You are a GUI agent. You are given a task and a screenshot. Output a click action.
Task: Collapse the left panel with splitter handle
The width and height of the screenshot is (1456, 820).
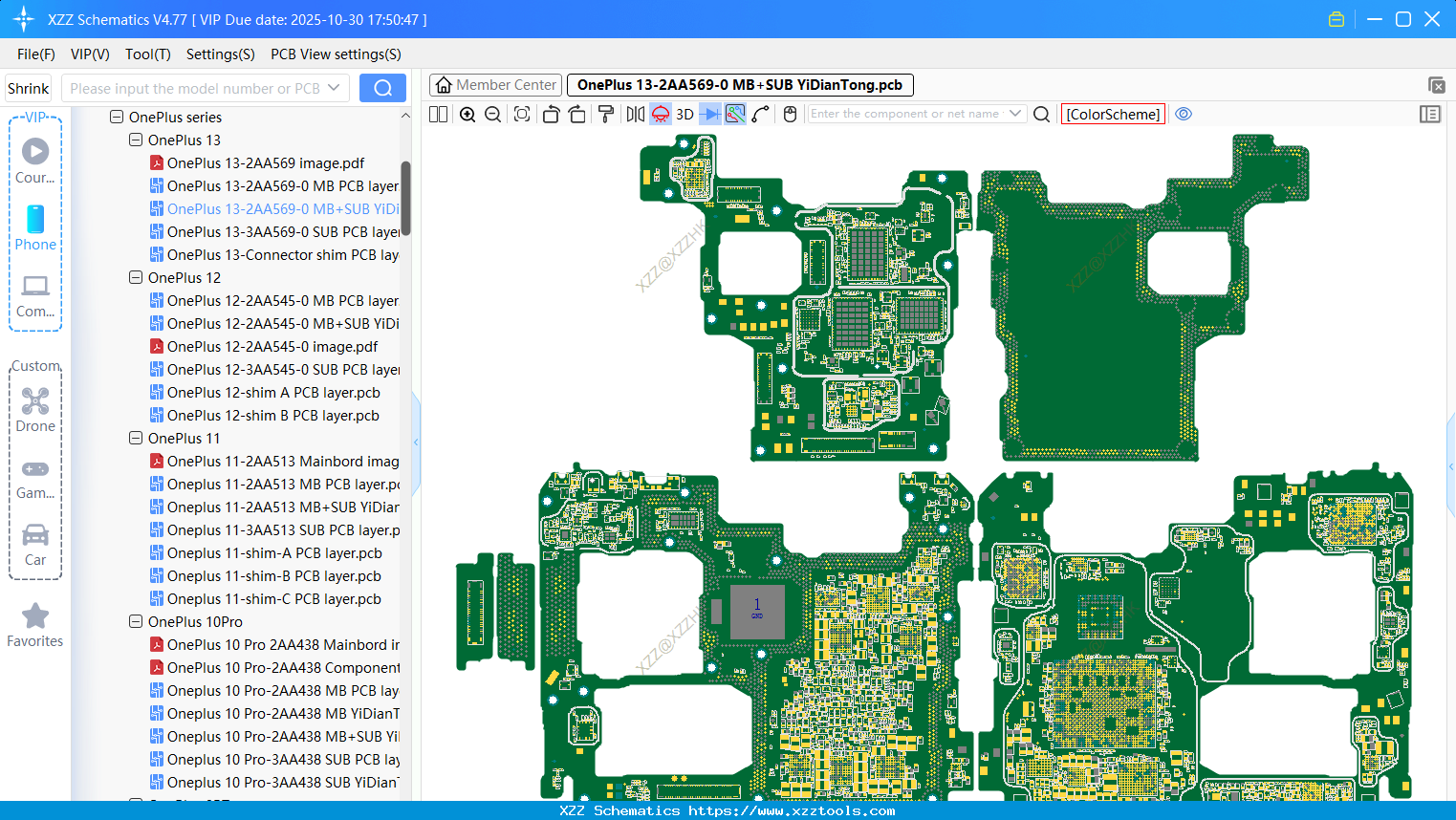pyautogui.click(x=416, y=442)
